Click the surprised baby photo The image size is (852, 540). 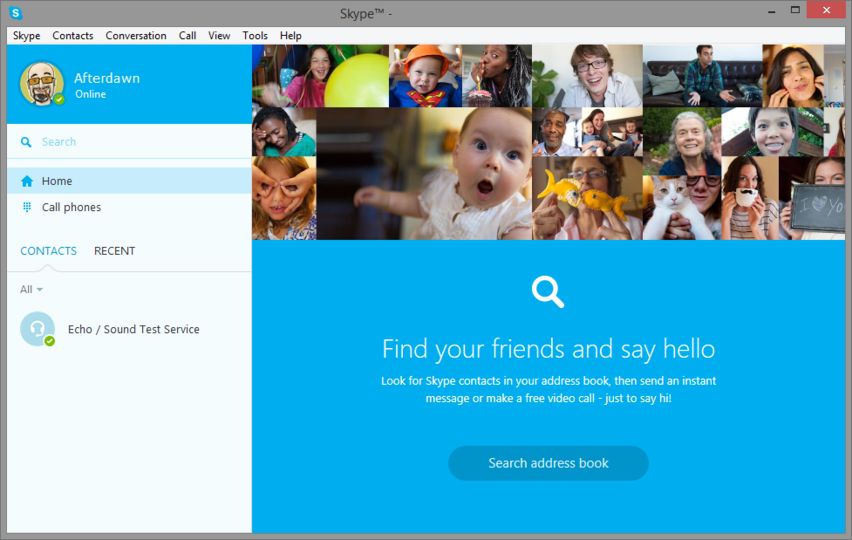click(x=424, y=173)
